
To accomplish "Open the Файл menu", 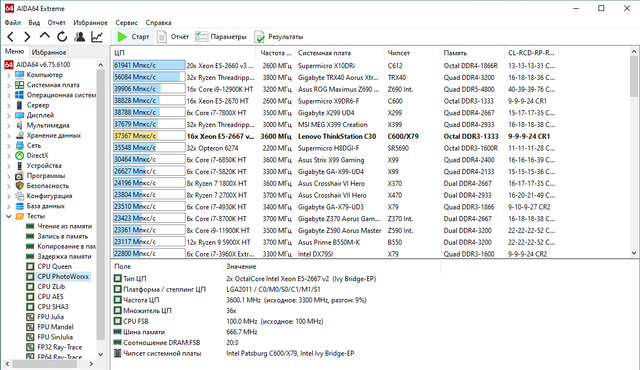I will tap(13, 22).
